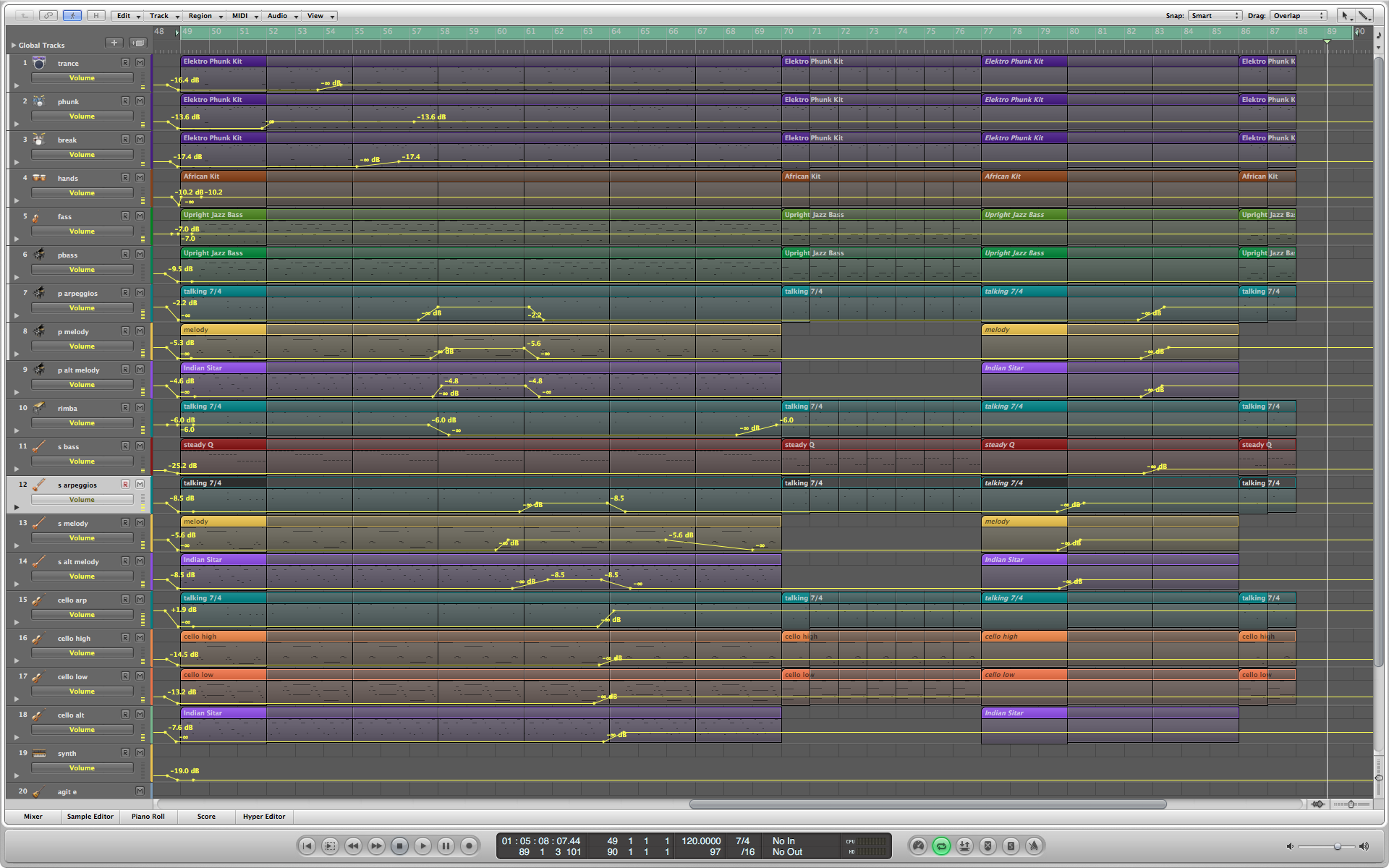Click the Hide View H button
The height and width of the screenshot is (868, 1389).
pyautogui.click(x=95, y=15)
